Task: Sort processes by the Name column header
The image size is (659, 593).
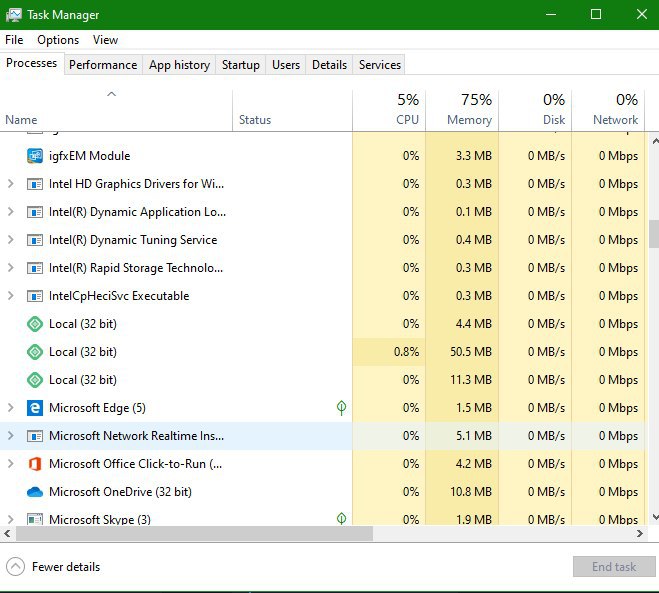Action: (116, 110)
